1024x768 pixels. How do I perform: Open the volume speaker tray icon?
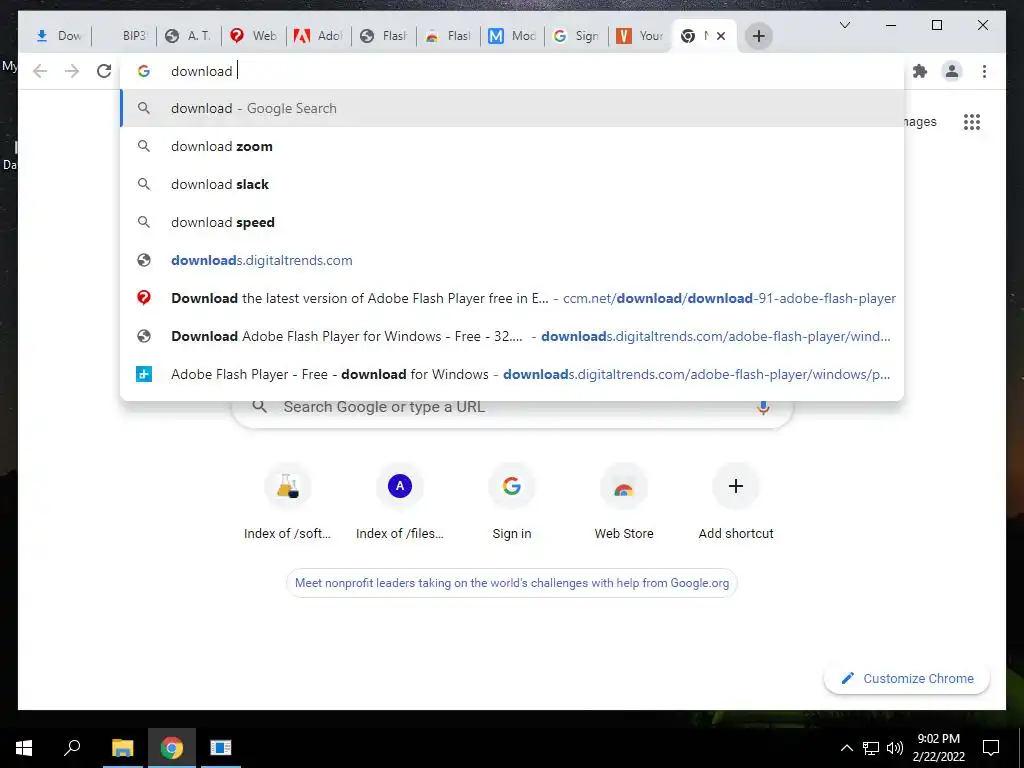pyautogui.click(x=895, y=748)
